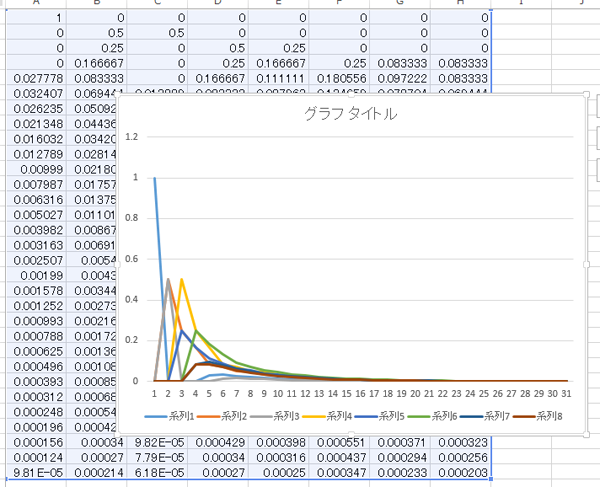
Task: Select the cell containing 0.027778
Action: [36, 78]
